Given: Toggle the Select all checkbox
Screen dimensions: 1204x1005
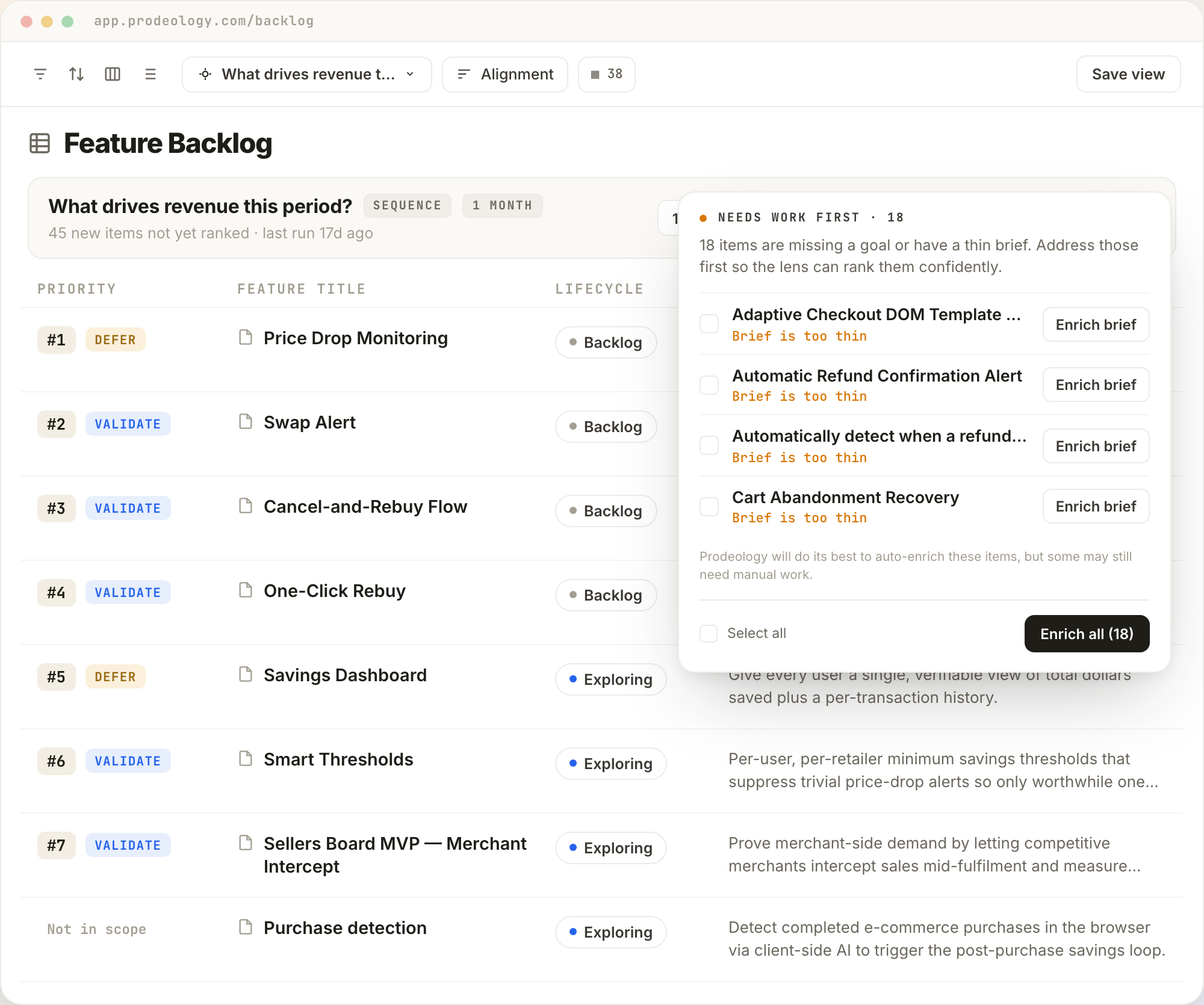Looking at the screenshot, I should pyautogui.click(x=709, y=633).
